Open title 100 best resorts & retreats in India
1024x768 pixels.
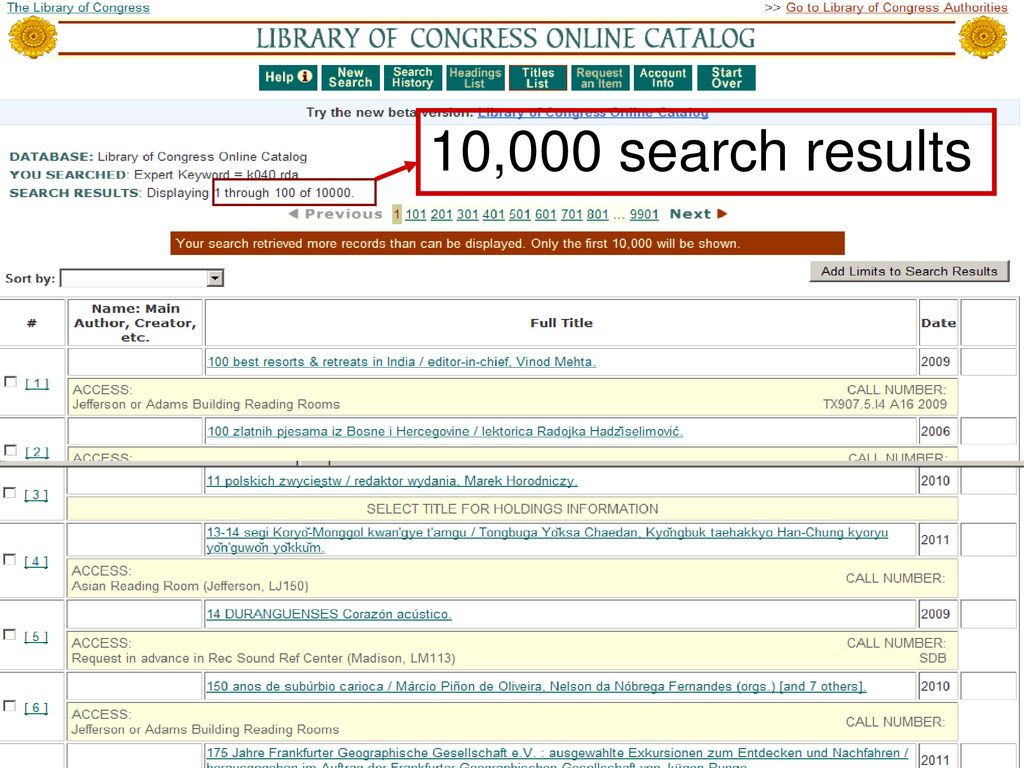click(x=402, y=362)
